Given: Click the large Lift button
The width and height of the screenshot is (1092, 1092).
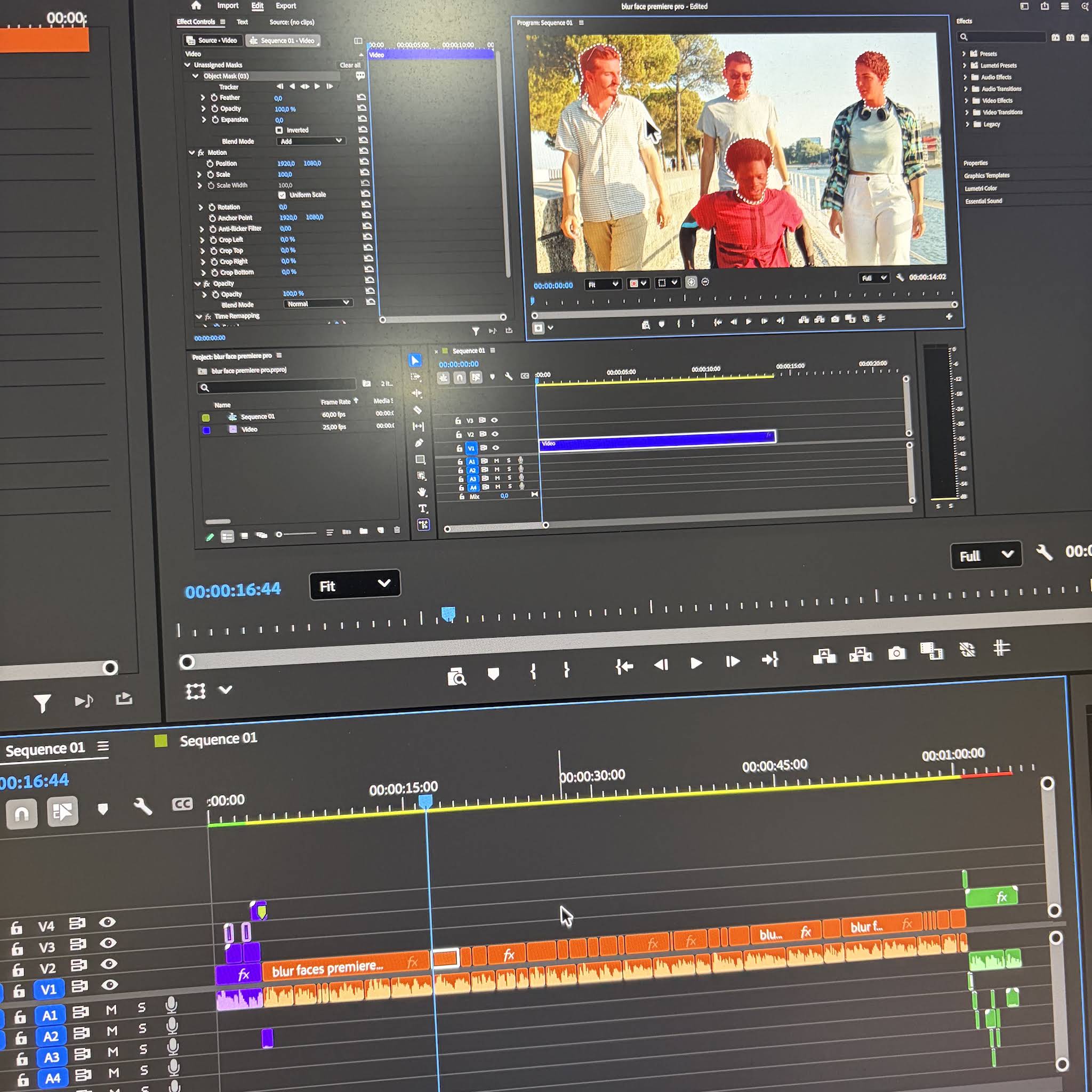Looking at the screenshot, I should point(824,656).
